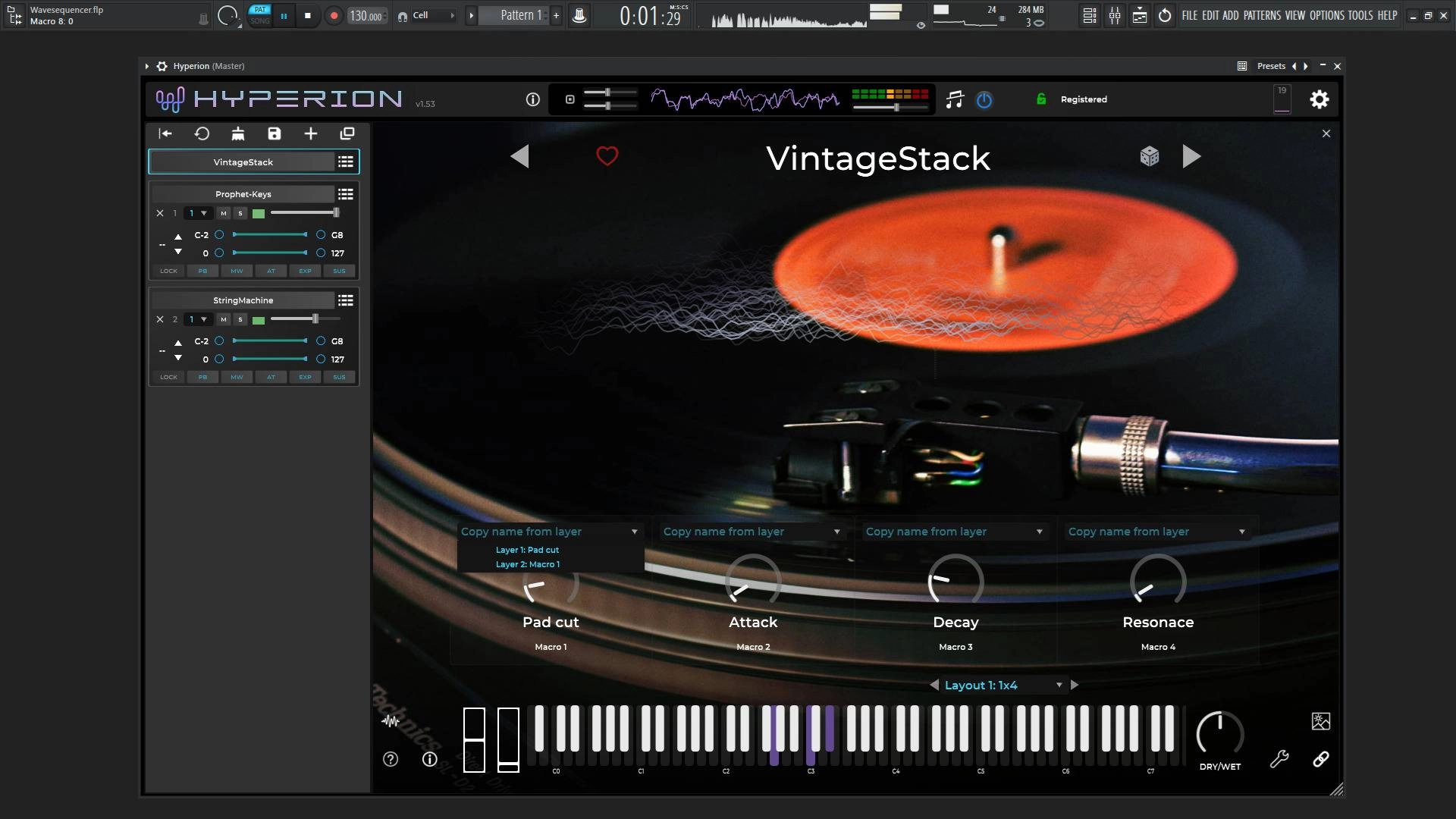Open FL Studio PATTERNS menu
Viewport: 1456px width, 819px height.
pos(1263,15)
